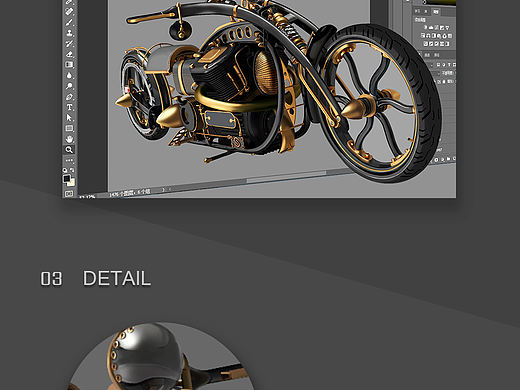Image resolution: width=520 pixels, height=390 pixels.
Task: Select the Hand tool
Action: click(69, 139)
